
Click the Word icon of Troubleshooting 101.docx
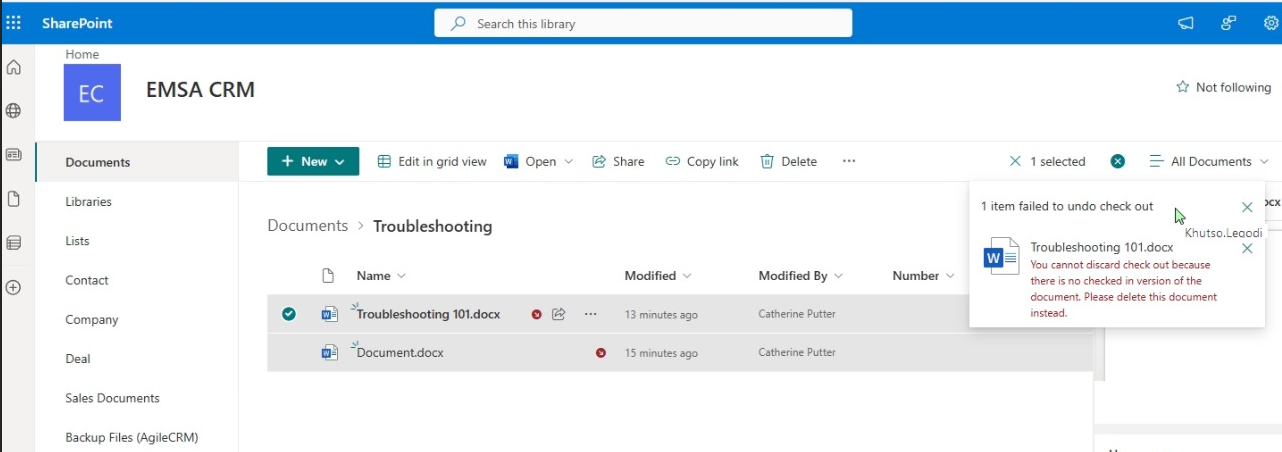[x=329, y=314]
